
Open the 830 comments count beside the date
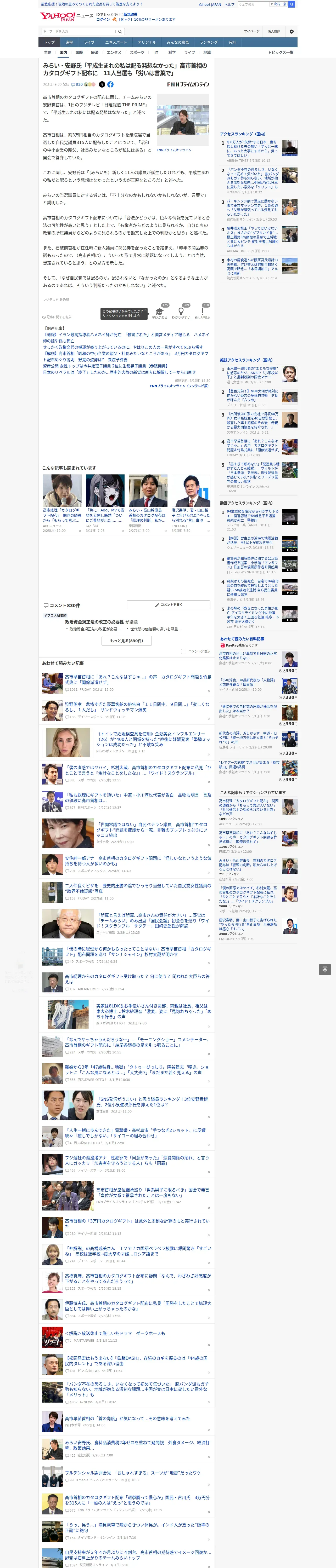click(77, 85)
